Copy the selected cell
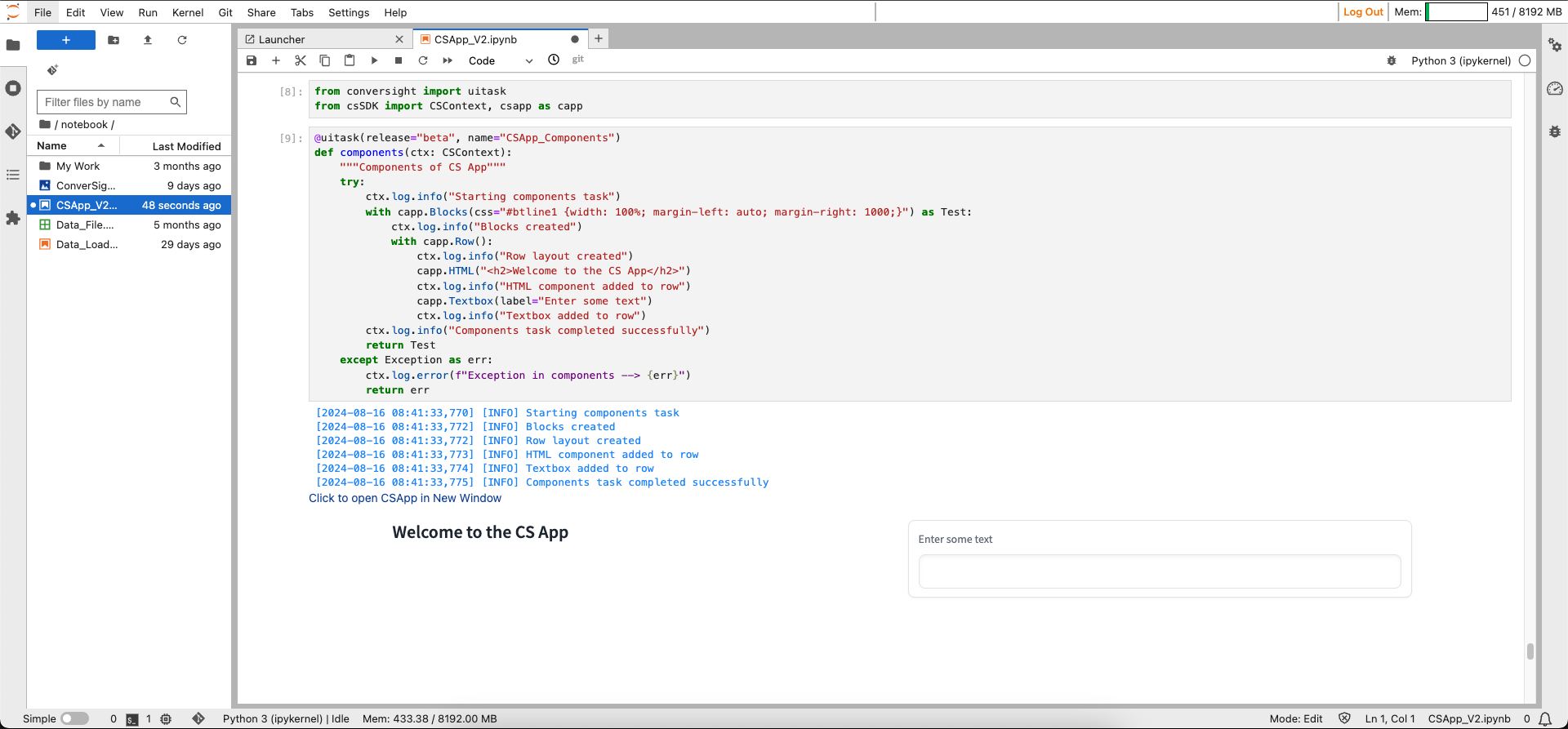Image resolution: width=1568 pixels, height=729 pixels. click(x=325, y=60)
